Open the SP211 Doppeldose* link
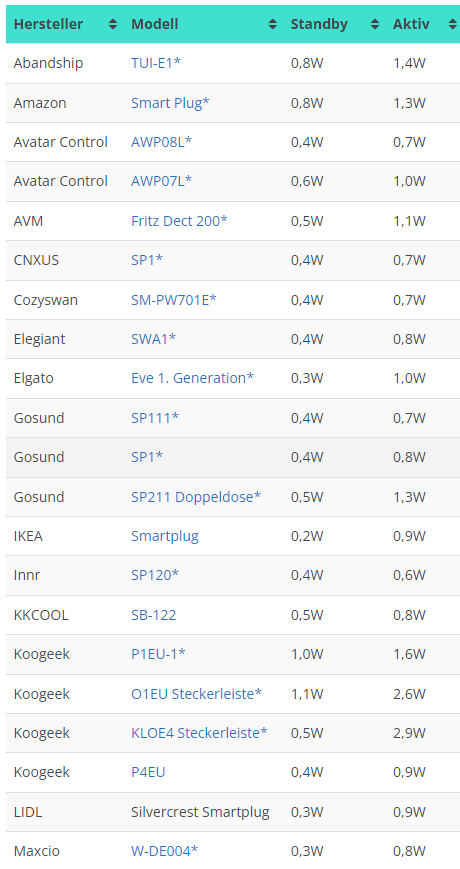Viewport: 460px width, 869px height. pyautogui.click(x=196, y=497)
